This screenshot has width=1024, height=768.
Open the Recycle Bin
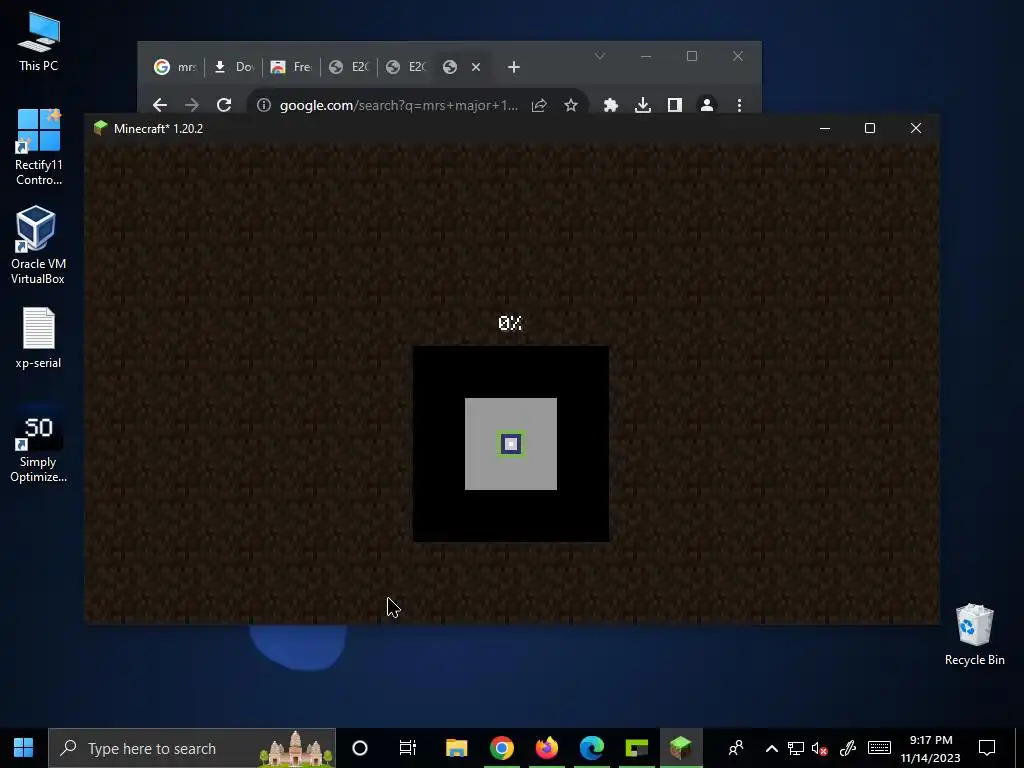point(974,635)
